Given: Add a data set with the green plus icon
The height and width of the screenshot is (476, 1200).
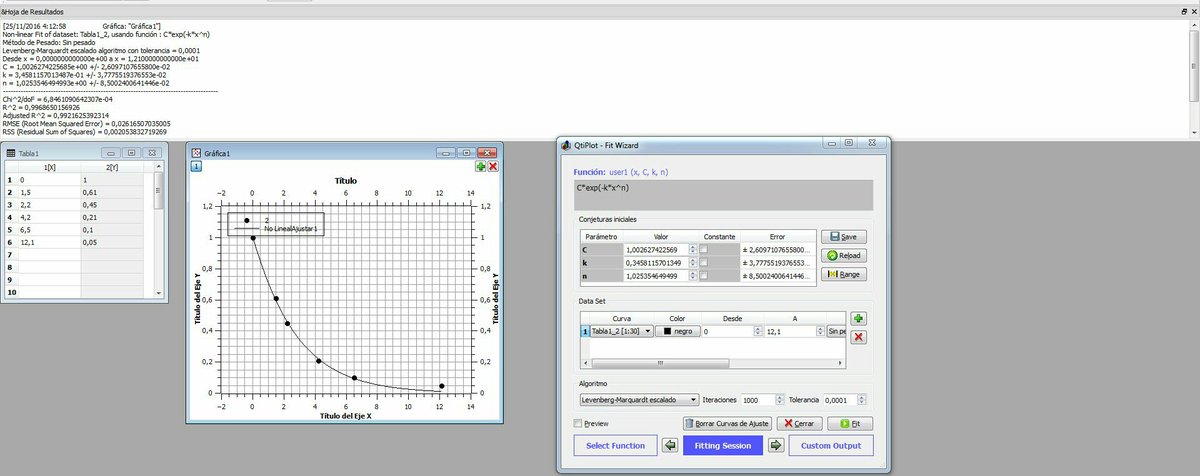Looking at the screenshot, I should coord(859,318).
